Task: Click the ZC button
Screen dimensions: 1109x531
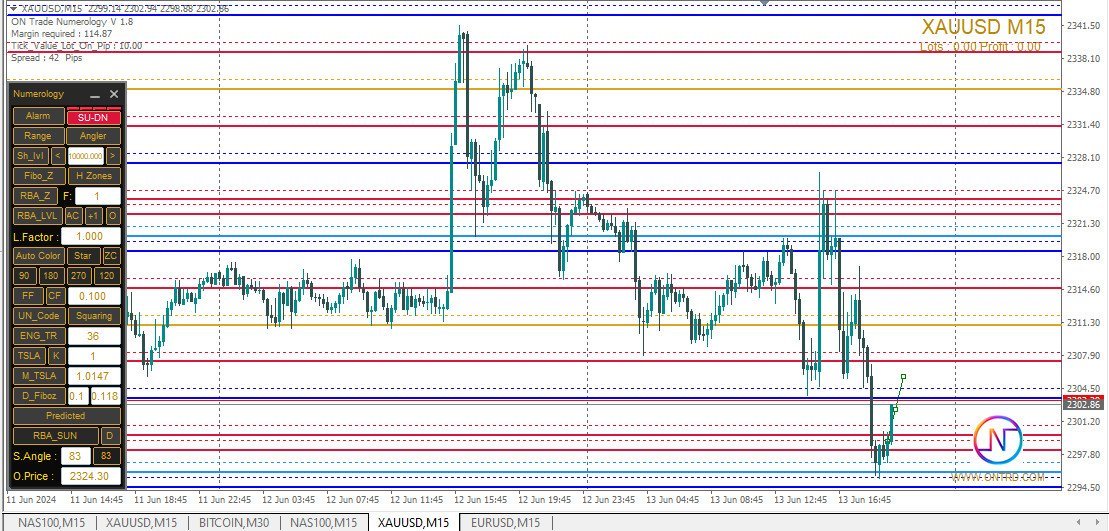Action: click(x=112, y=255)
